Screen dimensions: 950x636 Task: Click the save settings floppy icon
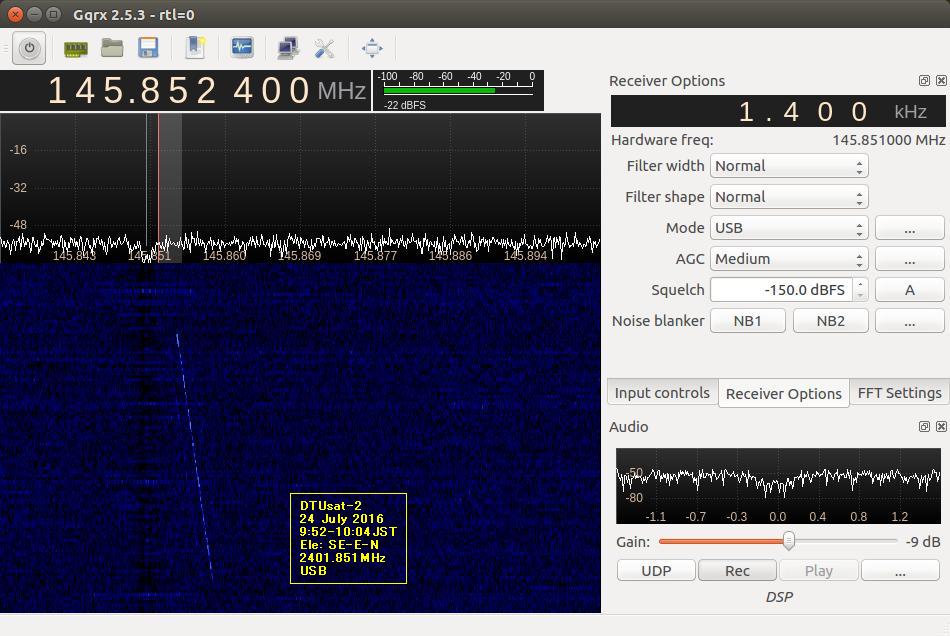tap(148, 48)
